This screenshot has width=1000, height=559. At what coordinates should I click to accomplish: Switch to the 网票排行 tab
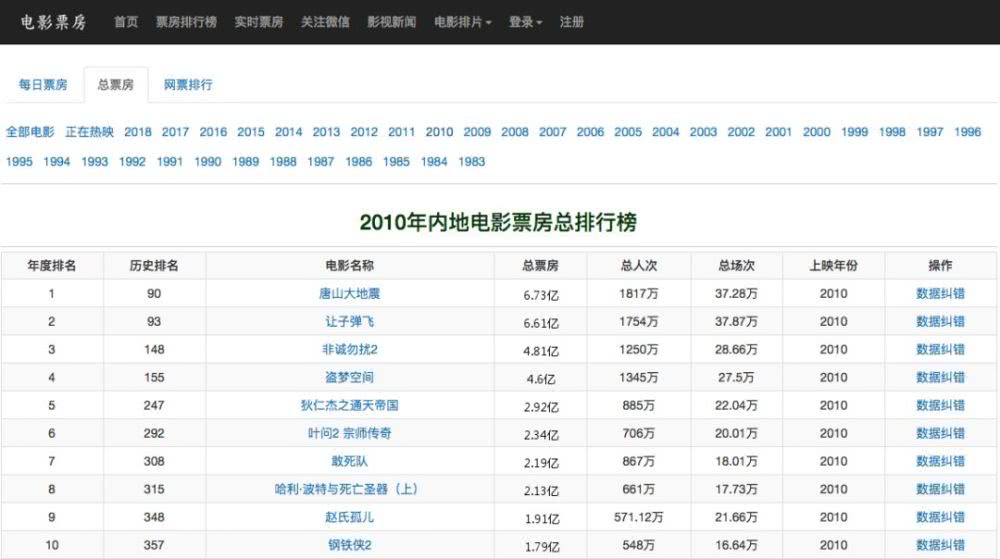click(188, 84)
